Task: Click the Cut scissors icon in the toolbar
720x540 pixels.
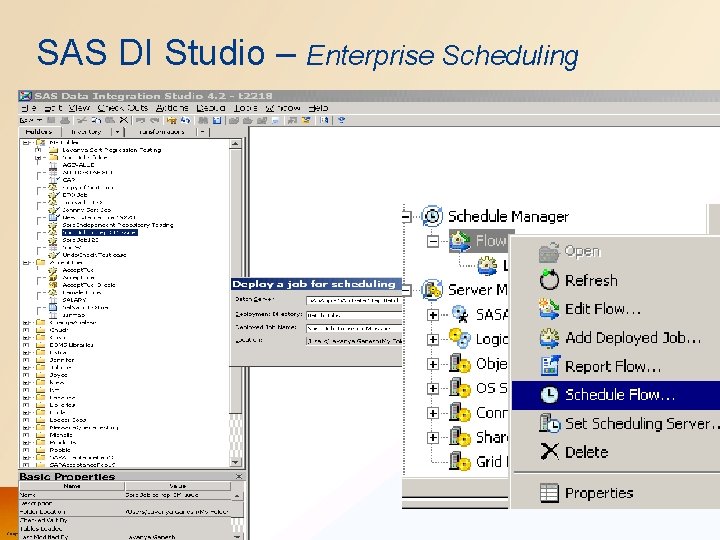Action: point(82,120)
